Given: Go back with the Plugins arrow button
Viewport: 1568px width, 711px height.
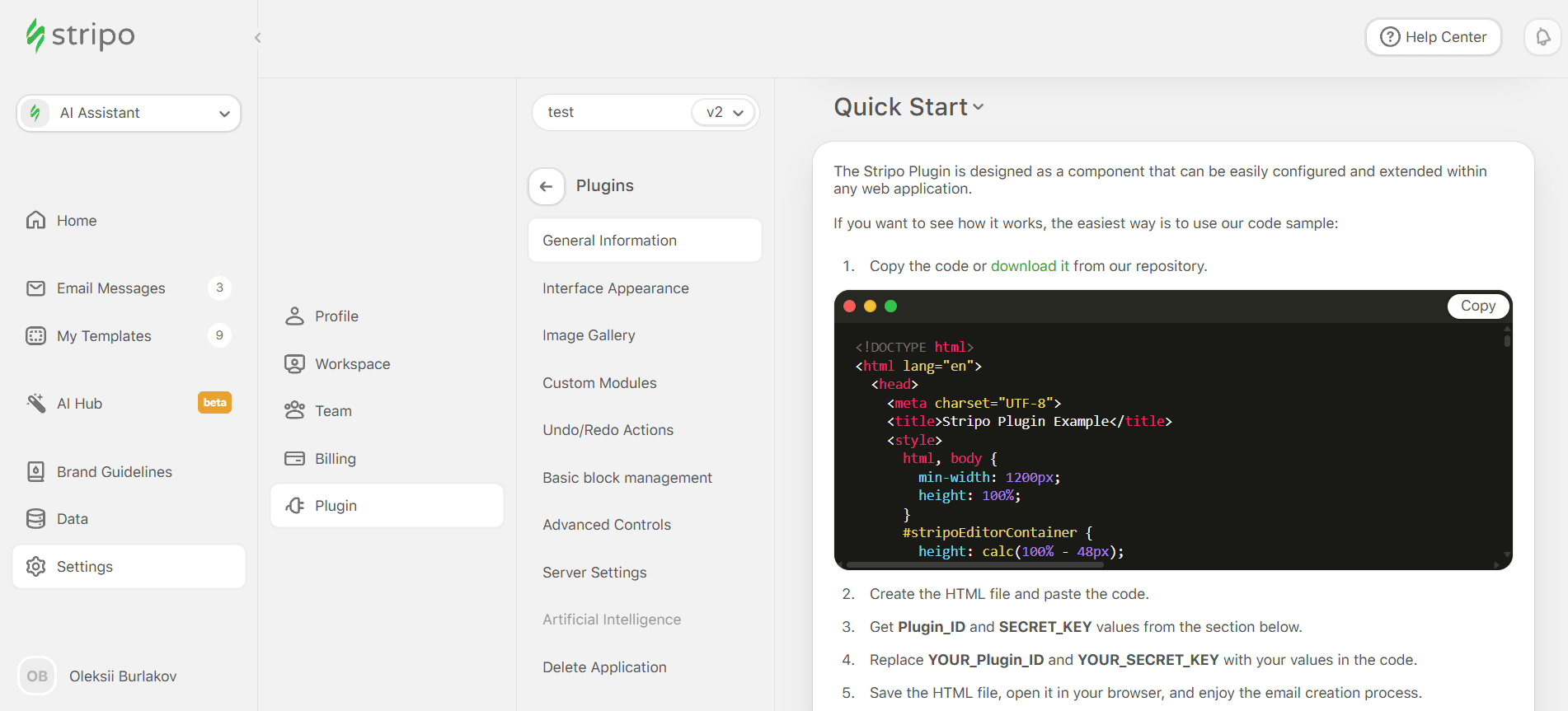Looking at the screenshot, I should point(547,186).
